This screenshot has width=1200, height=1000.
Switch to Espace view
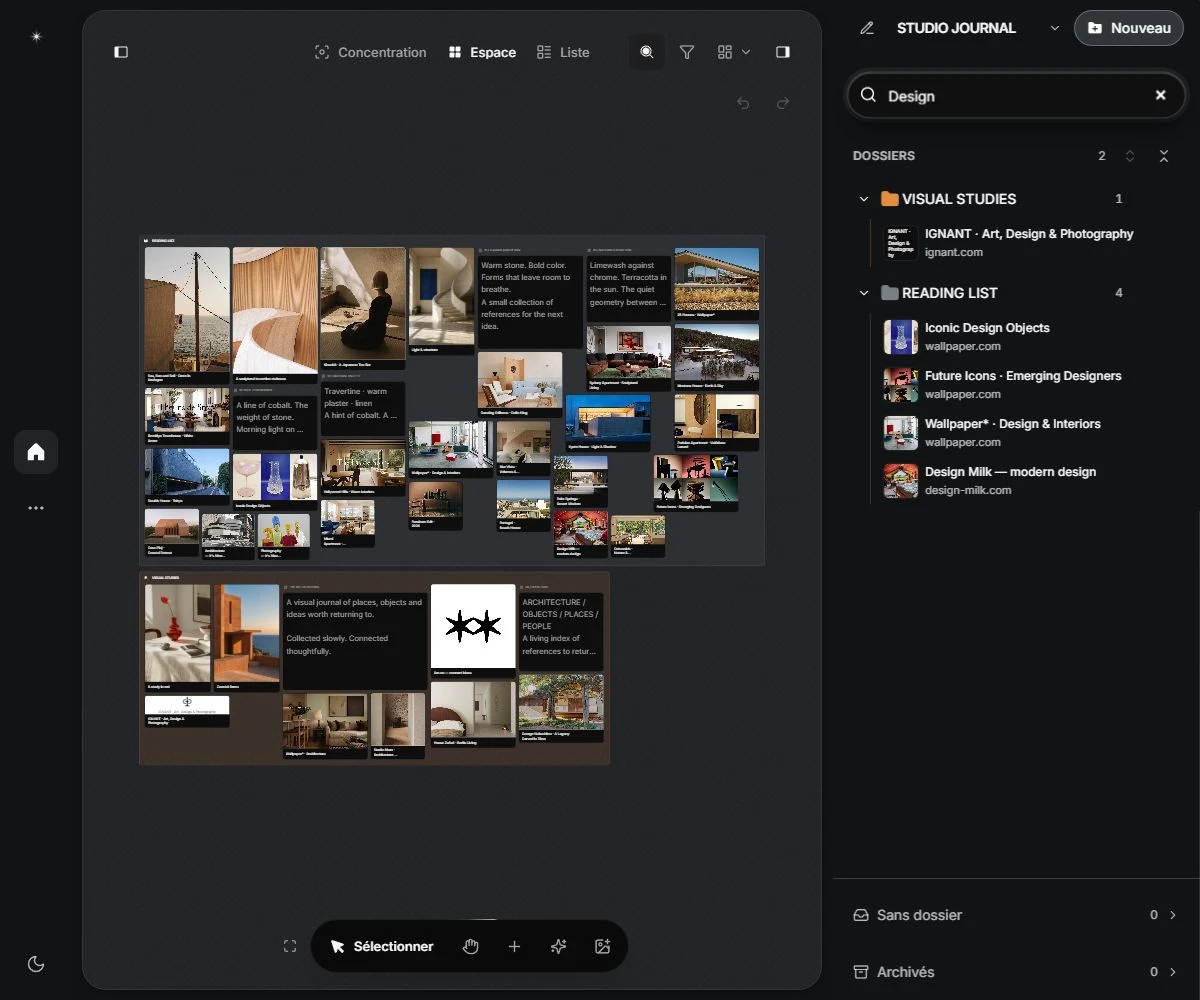(482, 52)
